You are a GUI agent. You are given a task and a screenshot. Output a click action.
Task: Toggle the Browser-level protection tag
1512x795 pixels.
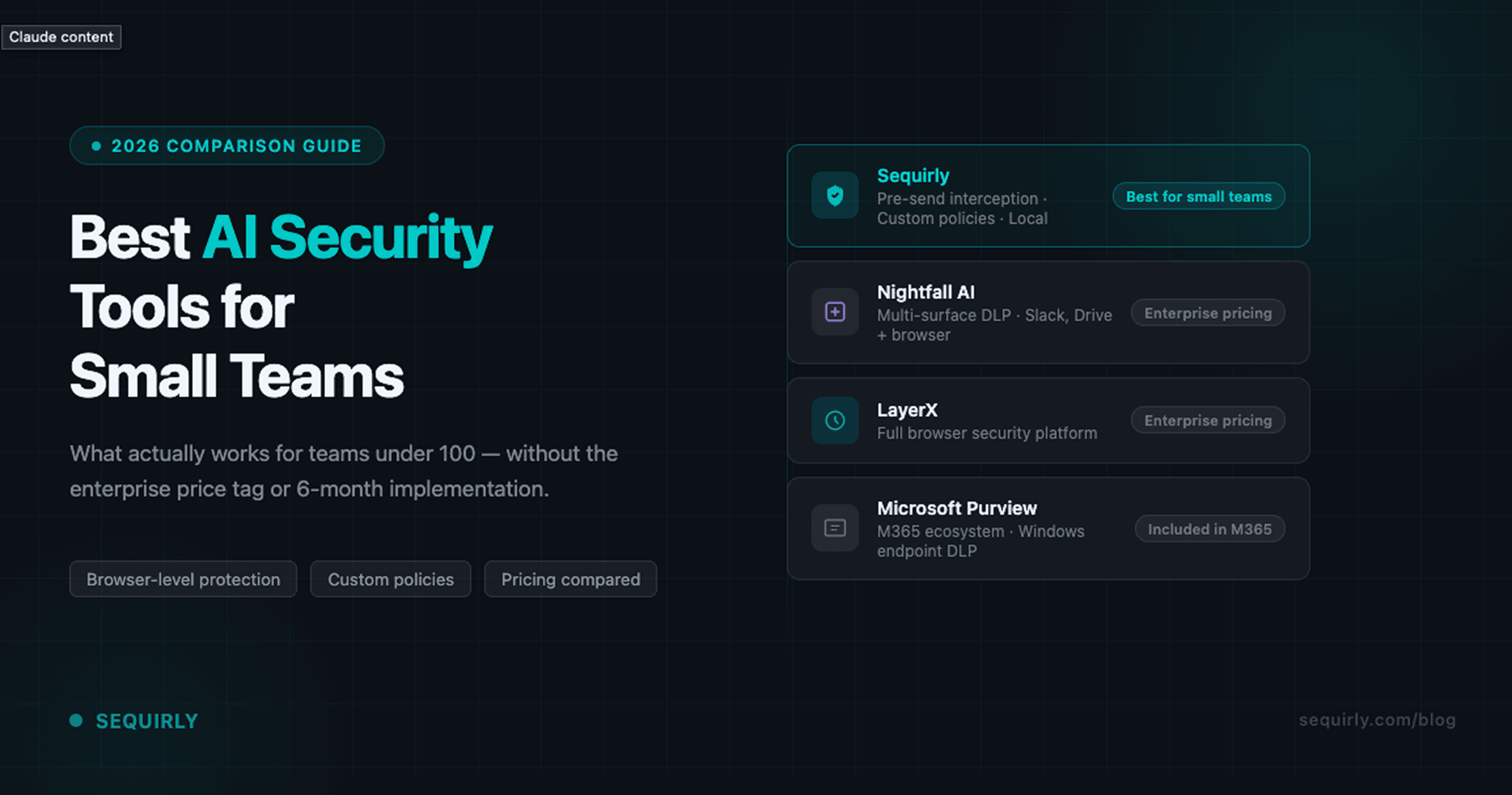[x=183, y=579]
